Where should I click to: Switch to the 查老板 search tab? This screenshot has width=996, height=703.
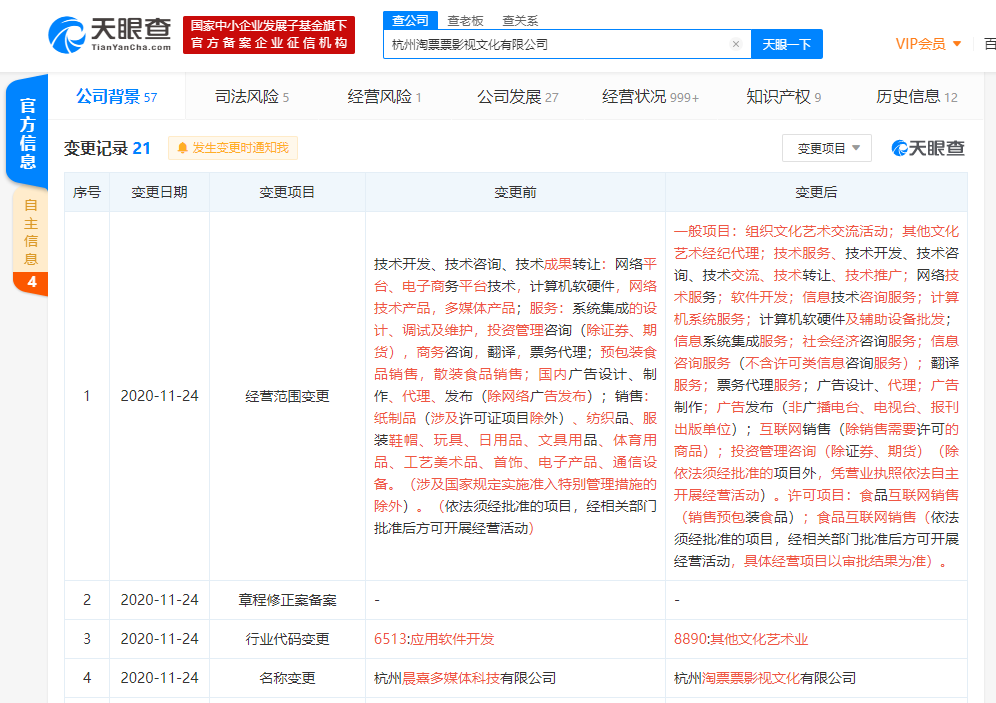tap(465, 20)
